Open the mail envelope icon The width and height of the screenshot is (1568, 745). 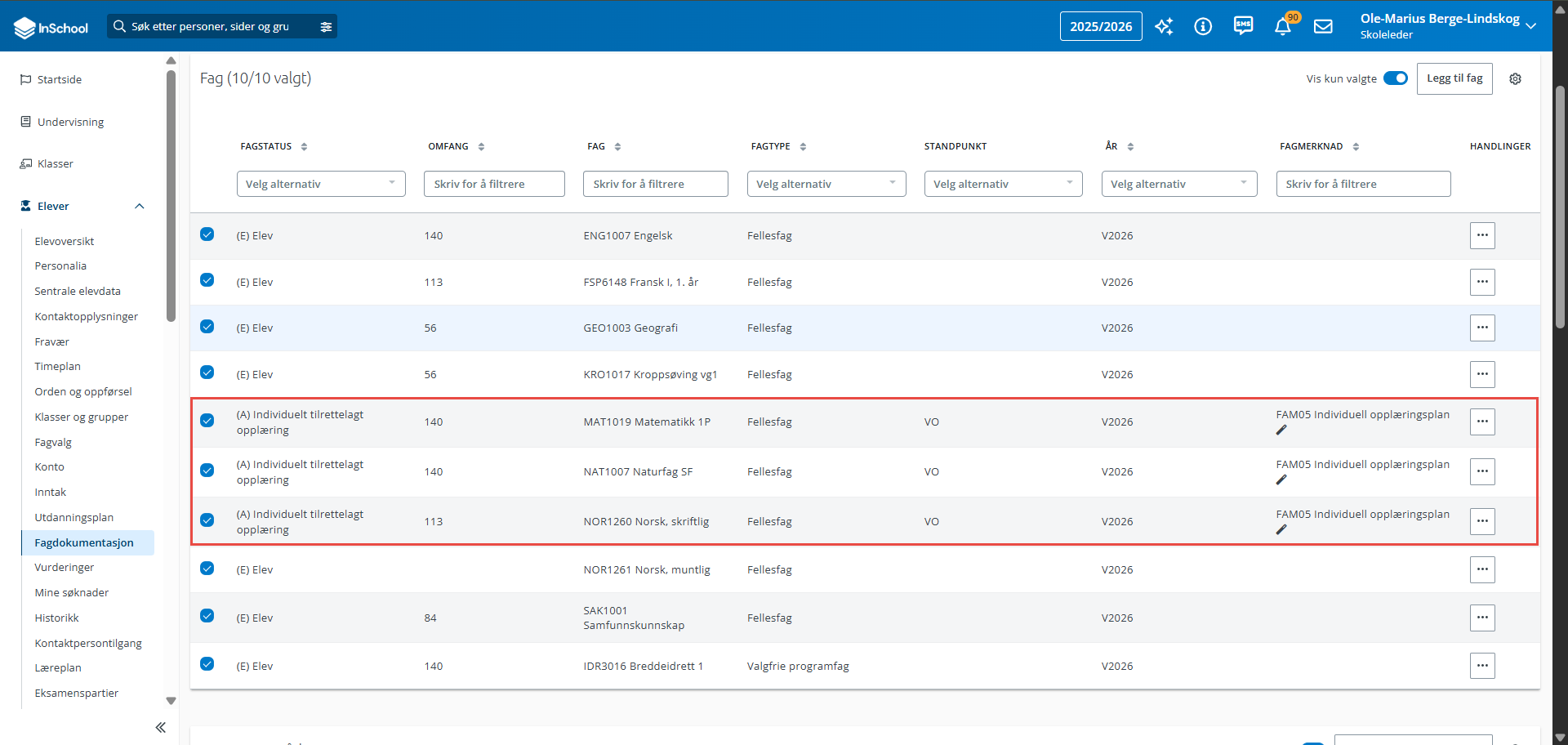pyautogui.click(x=1323, y=26)
